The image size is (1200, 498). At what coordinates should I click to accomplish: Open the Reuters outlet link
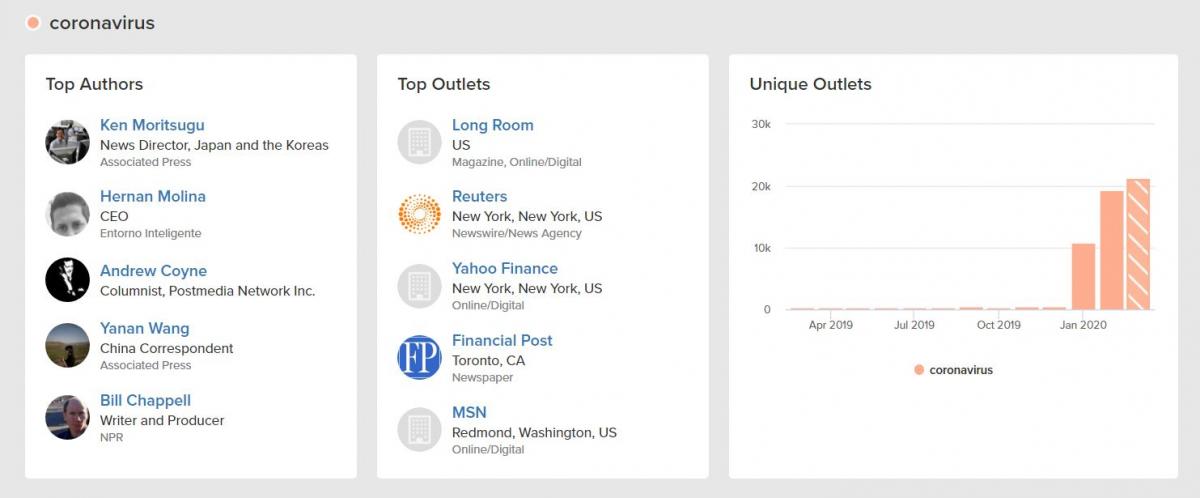click(479, 196)
